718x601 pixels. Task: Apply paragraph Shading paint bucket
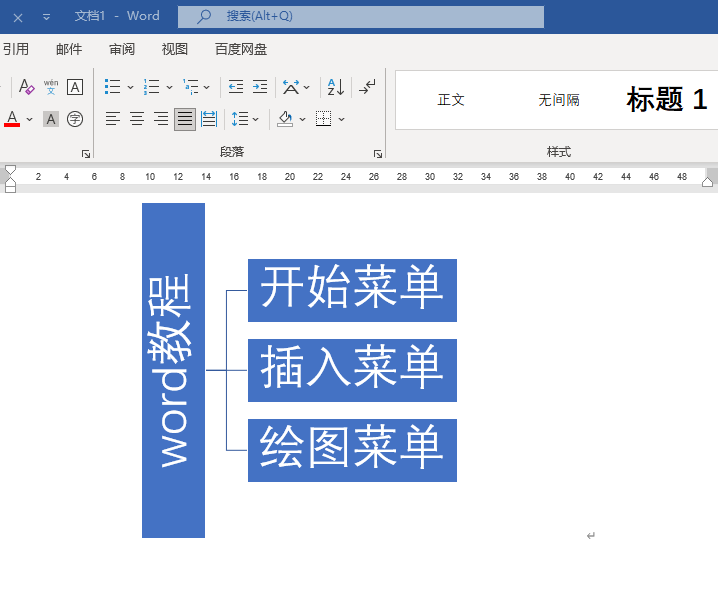click(x=285, y=119)
